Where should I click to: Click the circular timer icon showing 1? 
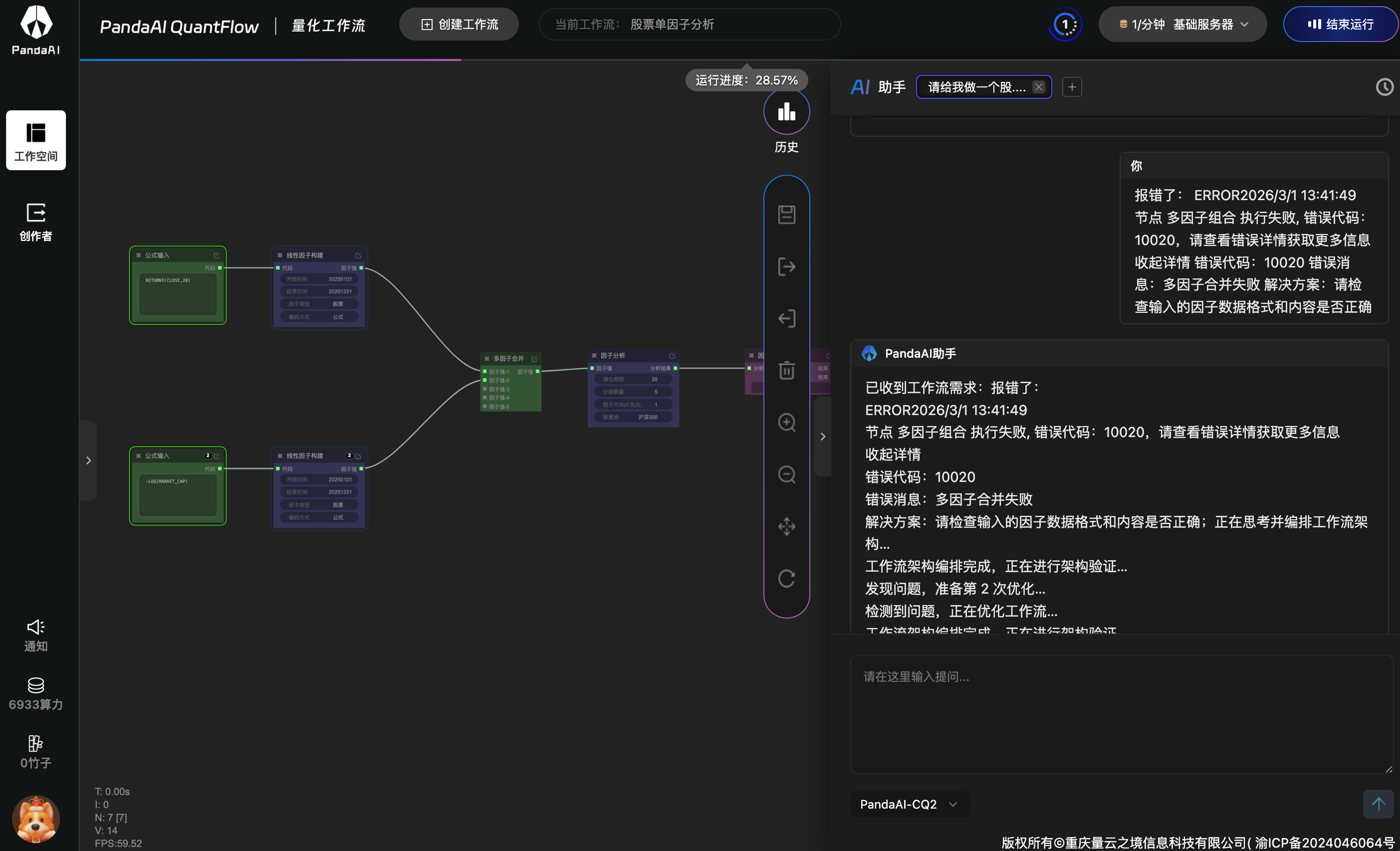coord(1065,24)
